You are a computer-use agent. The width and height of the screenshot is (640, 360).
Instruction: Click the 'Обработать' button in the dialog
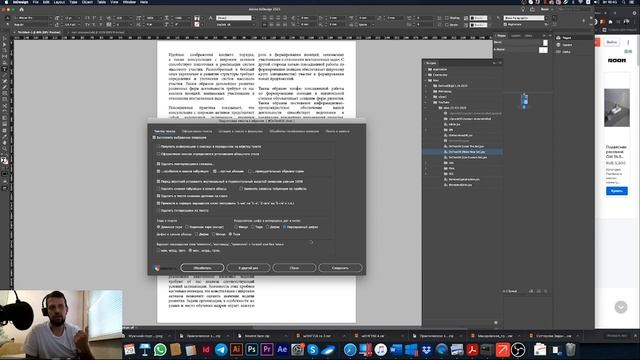[x=202, y=268]
